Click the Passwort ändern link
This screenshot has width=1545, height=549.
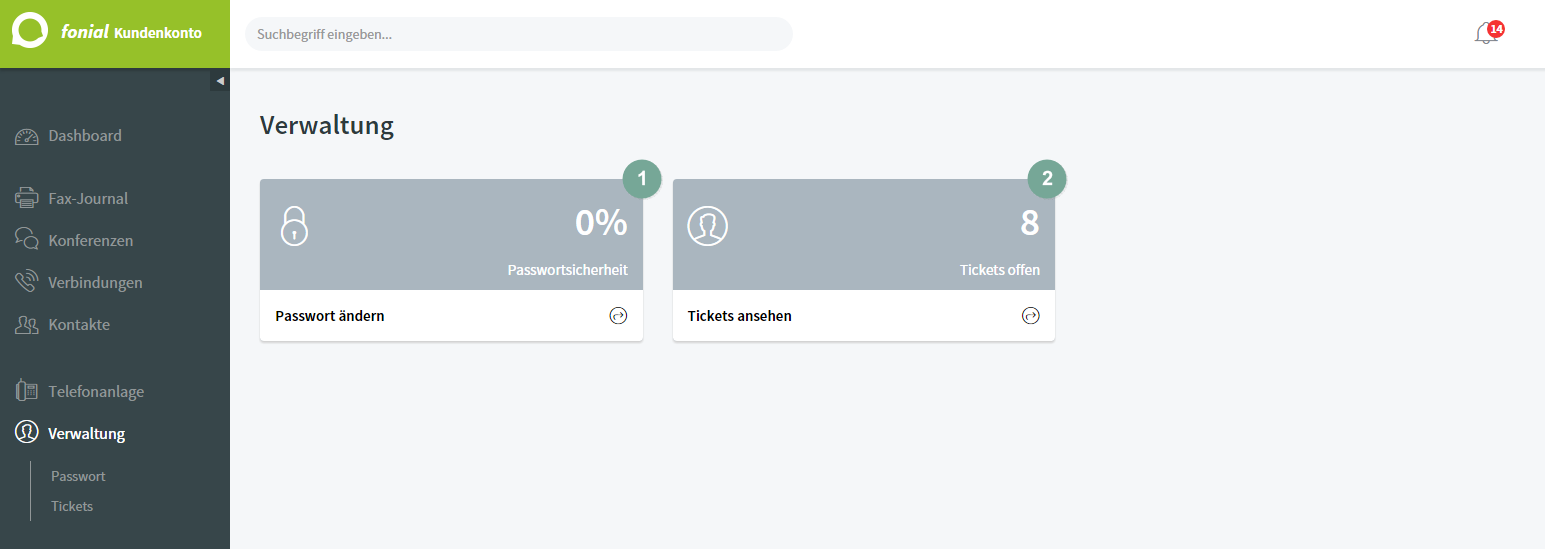coord(330,316)
